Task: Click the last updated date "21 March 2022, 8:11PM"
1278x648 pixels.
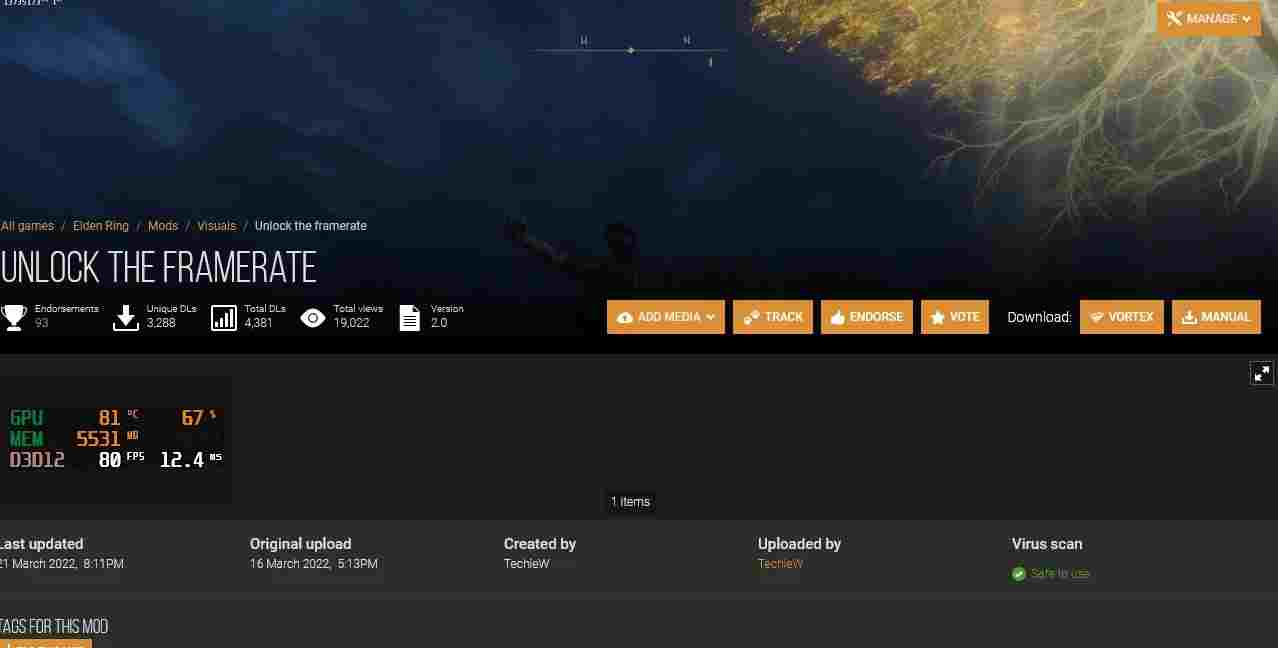Action: [x=62, y=564]
